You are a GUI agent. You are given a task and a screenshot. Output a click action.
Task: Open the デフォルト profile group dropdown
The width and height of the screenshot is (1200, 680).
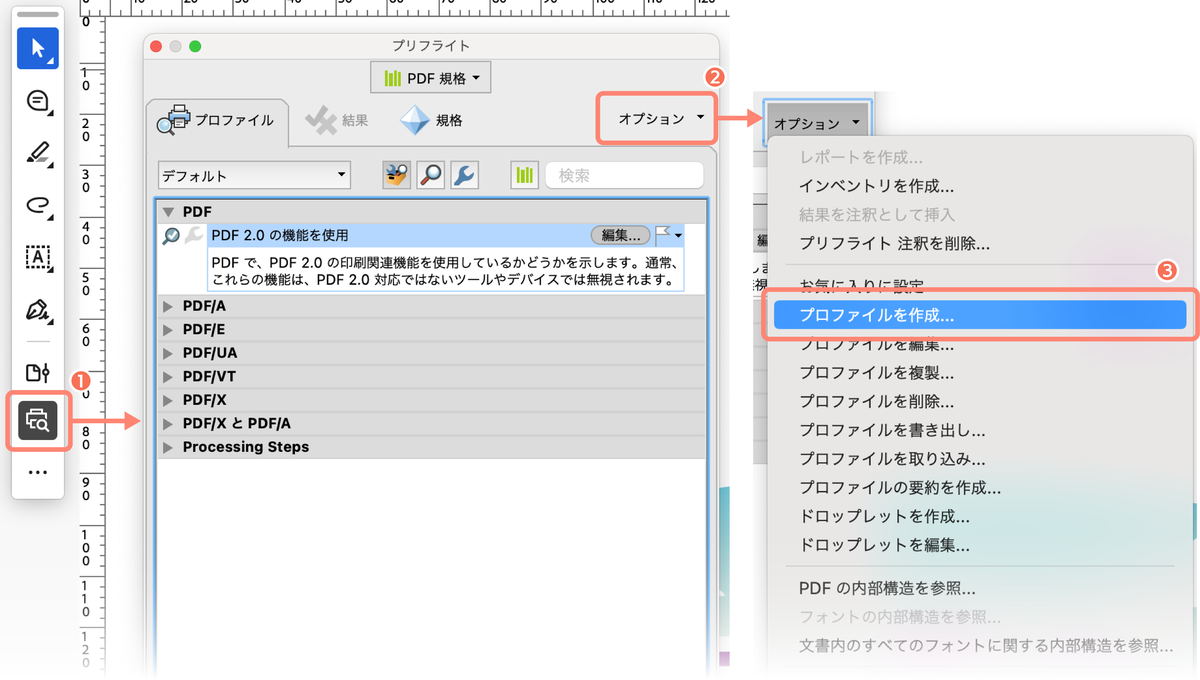click(x=253, y=175)
